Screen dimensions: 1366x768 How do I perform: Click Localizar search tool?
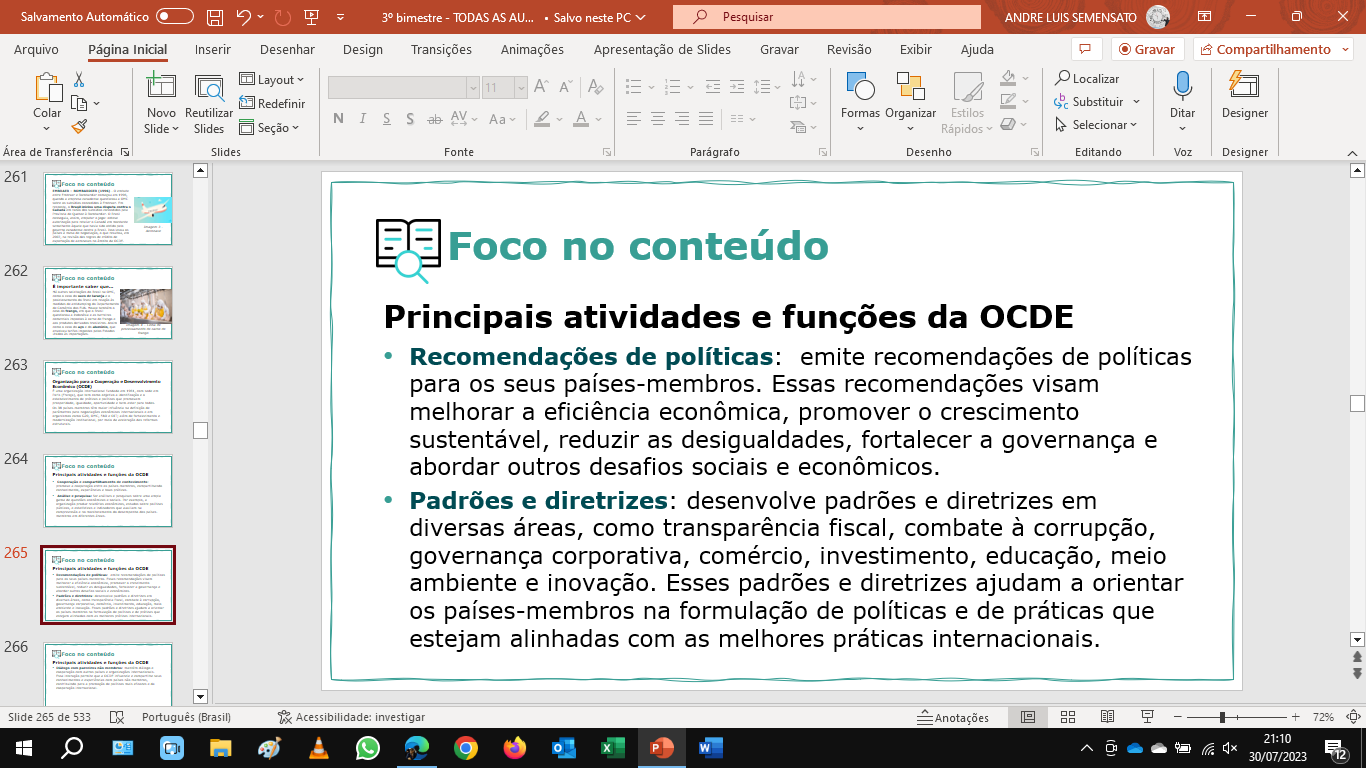[1087, 78]
